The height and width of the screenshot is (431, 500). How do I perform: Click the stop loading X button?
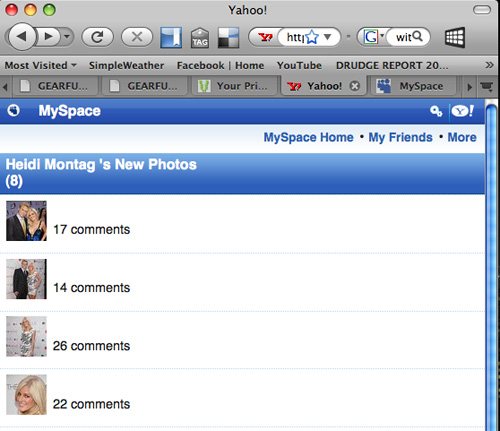(x=137, y=37)
